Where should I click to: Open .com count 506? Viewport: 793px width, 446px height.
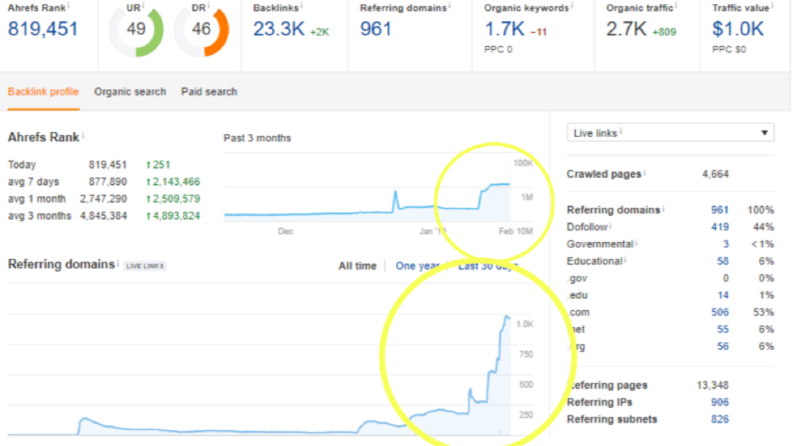point(720,313)
